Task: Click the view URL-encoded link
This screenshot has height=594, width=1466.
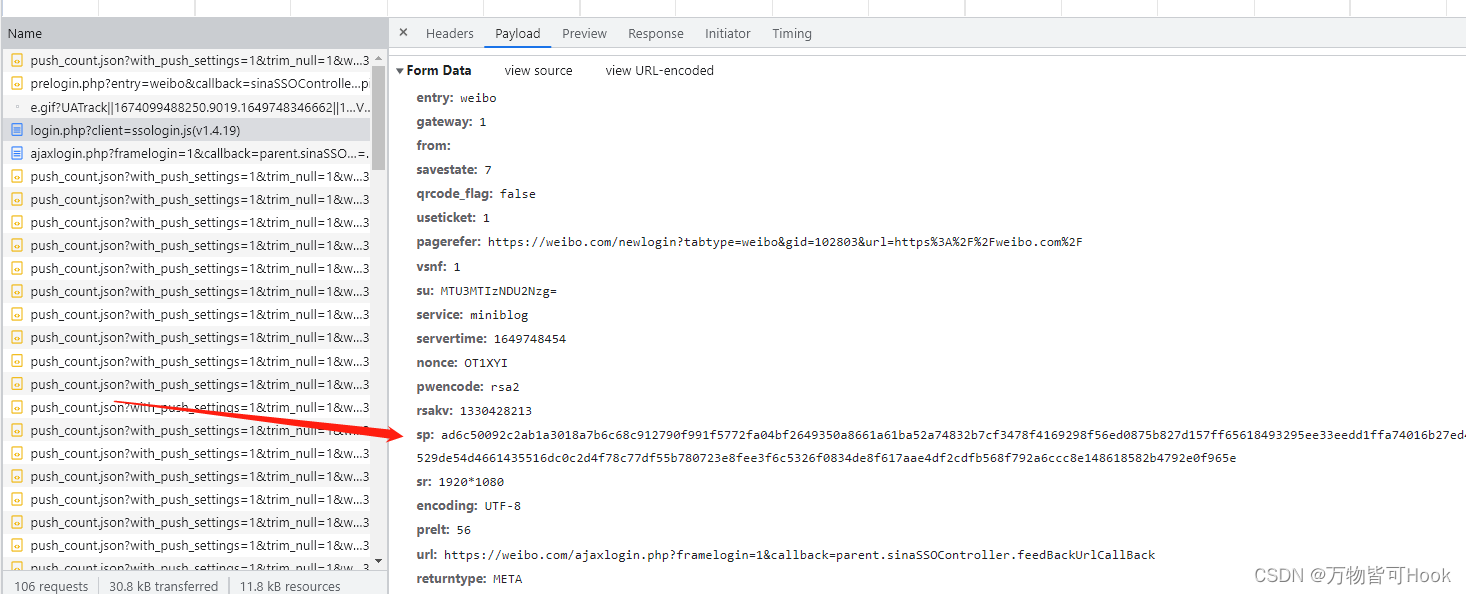Action: tap(660, 71)
